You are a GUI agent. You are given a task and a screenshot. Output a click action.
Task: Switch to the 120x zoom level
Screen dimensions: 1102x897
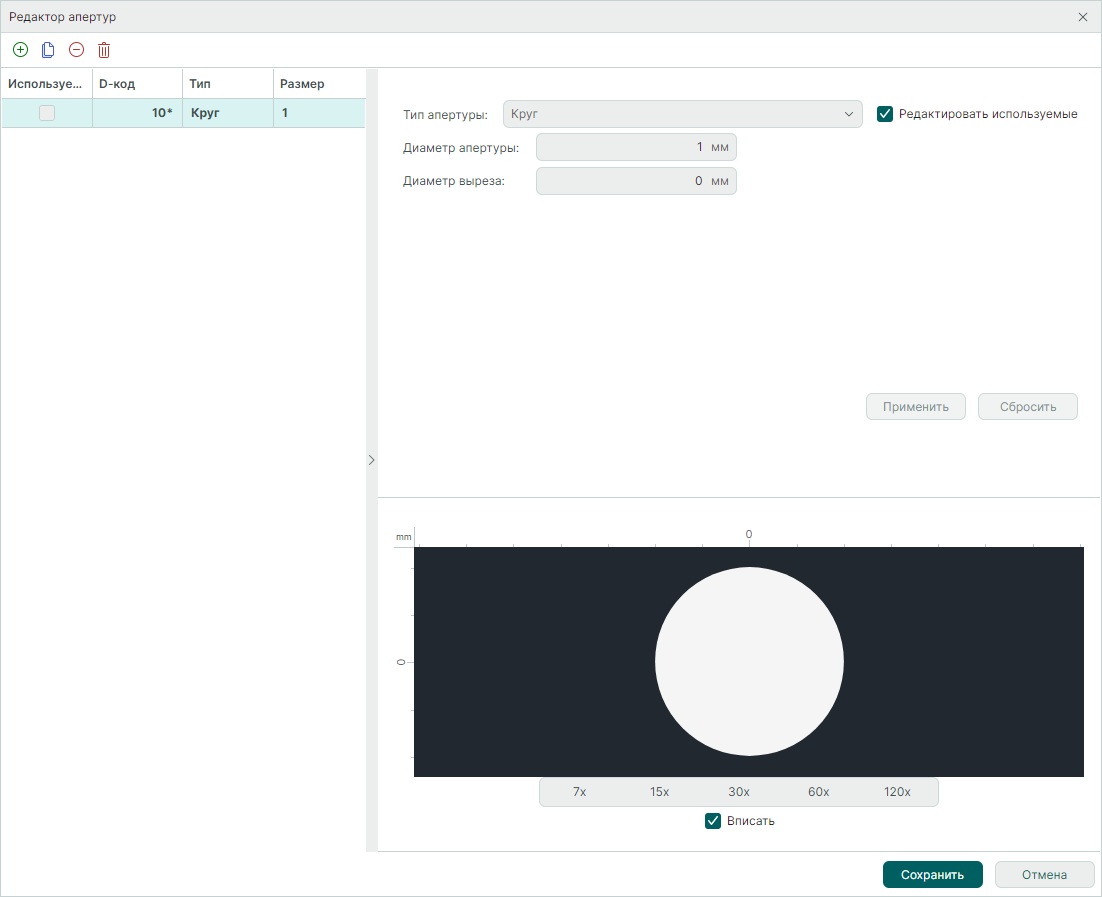897,792
